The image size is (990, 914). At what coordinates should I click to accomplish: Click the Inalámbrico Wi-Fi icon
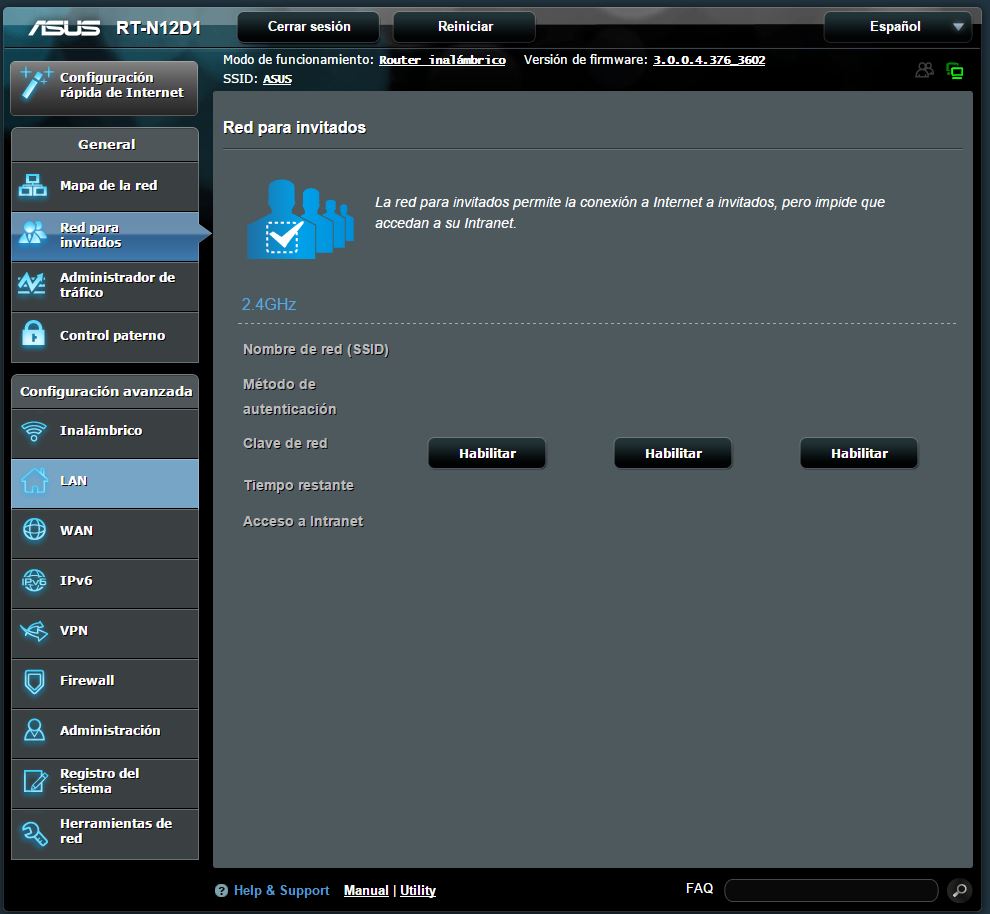tap(34, 431)
